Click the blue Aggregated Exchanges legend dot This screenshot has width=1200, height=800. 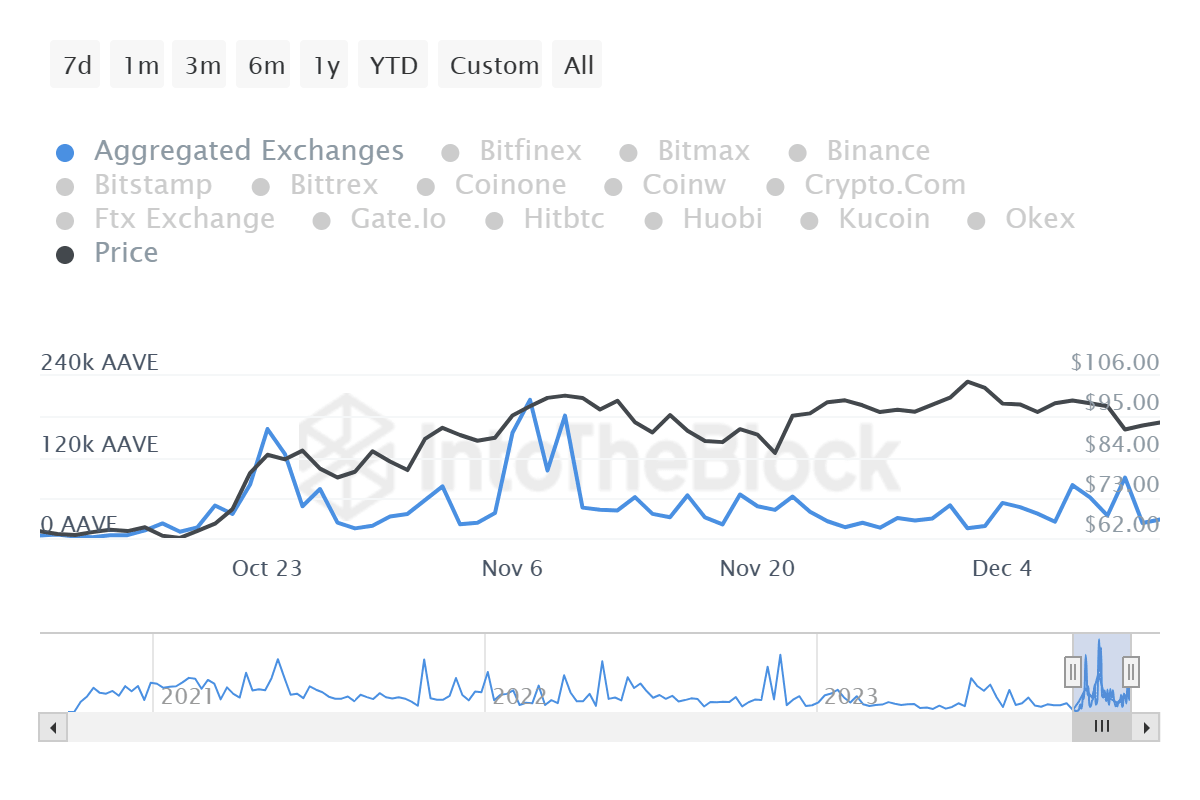pyautogui.click(x=65, y=153)
